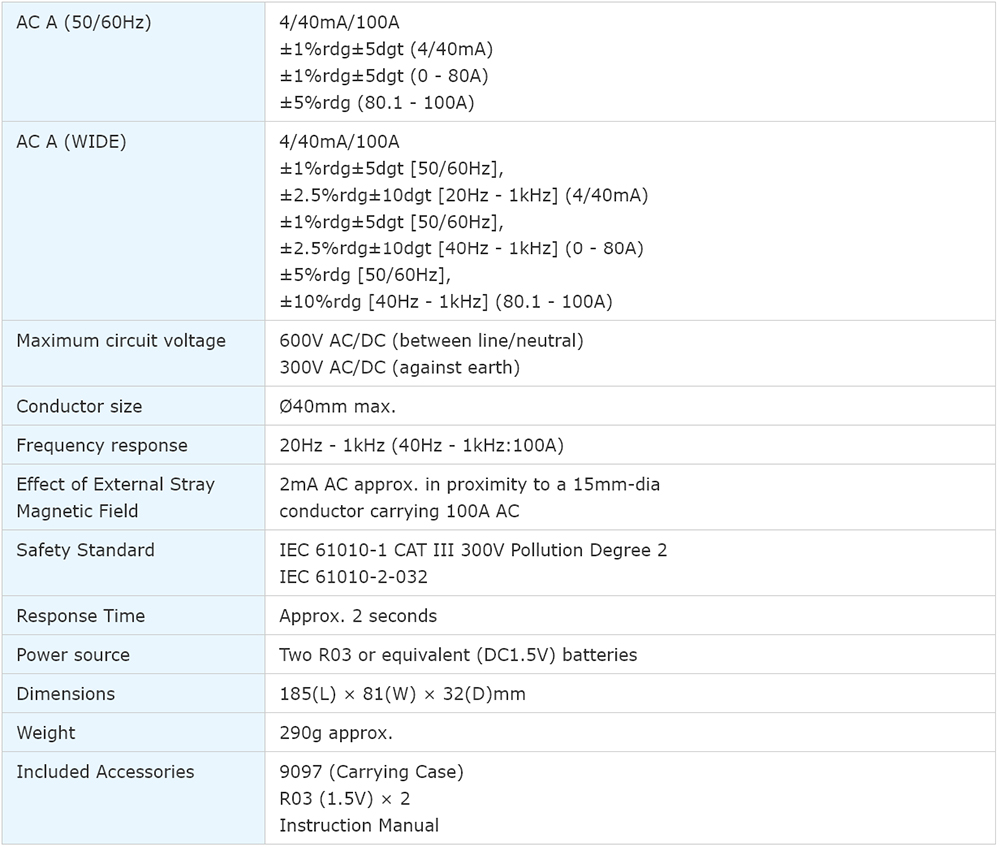Click the 600V AC/DC line/neutral value
This screenshot has width=1000, height=847.
[431, 341]
